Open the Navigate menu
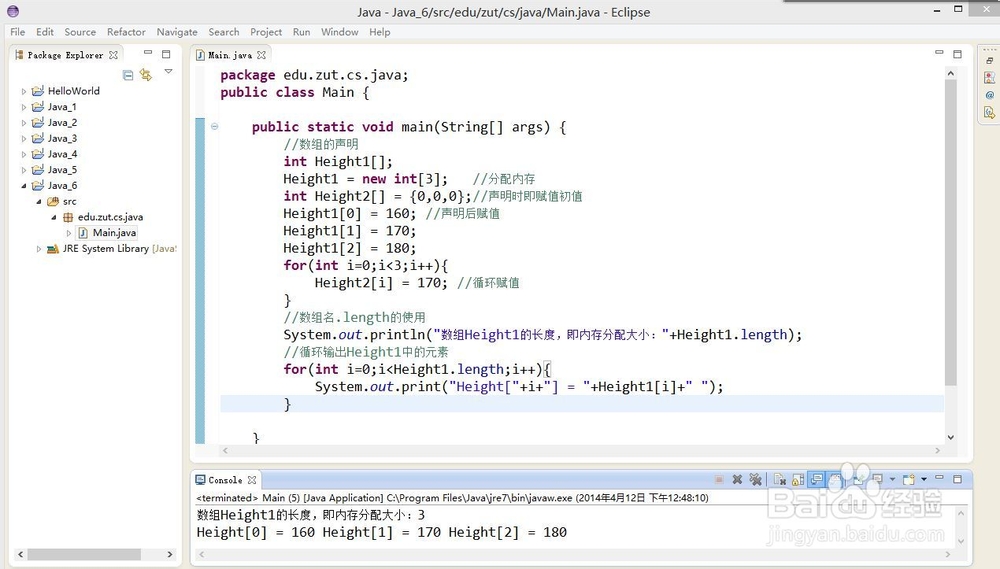This screenshot has width=1000, height=569. coord(177,32)
